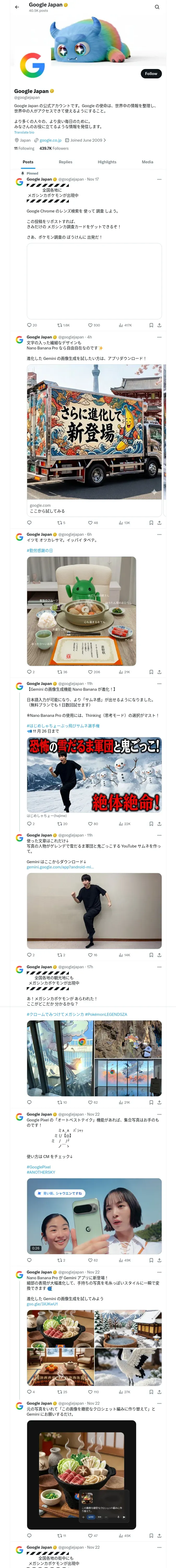Like the pinned post with 930 likes
This screenshot has width=176, height=1568.
pos(93,325)
